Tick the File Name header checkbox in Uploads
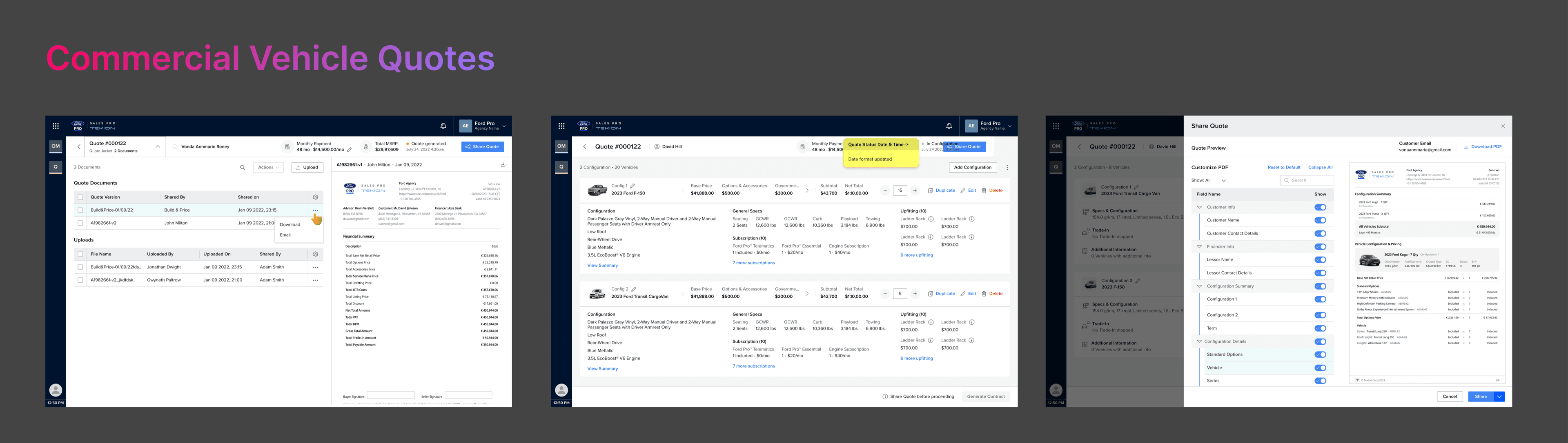Screen dimensions: 1568x443 (x=80, y=254)
